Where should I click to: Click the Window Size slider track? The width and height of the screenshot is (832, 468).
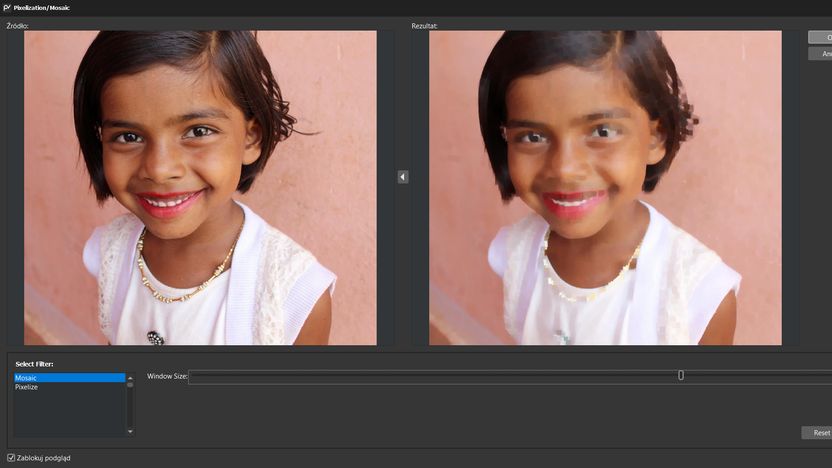tap(510, 377)
